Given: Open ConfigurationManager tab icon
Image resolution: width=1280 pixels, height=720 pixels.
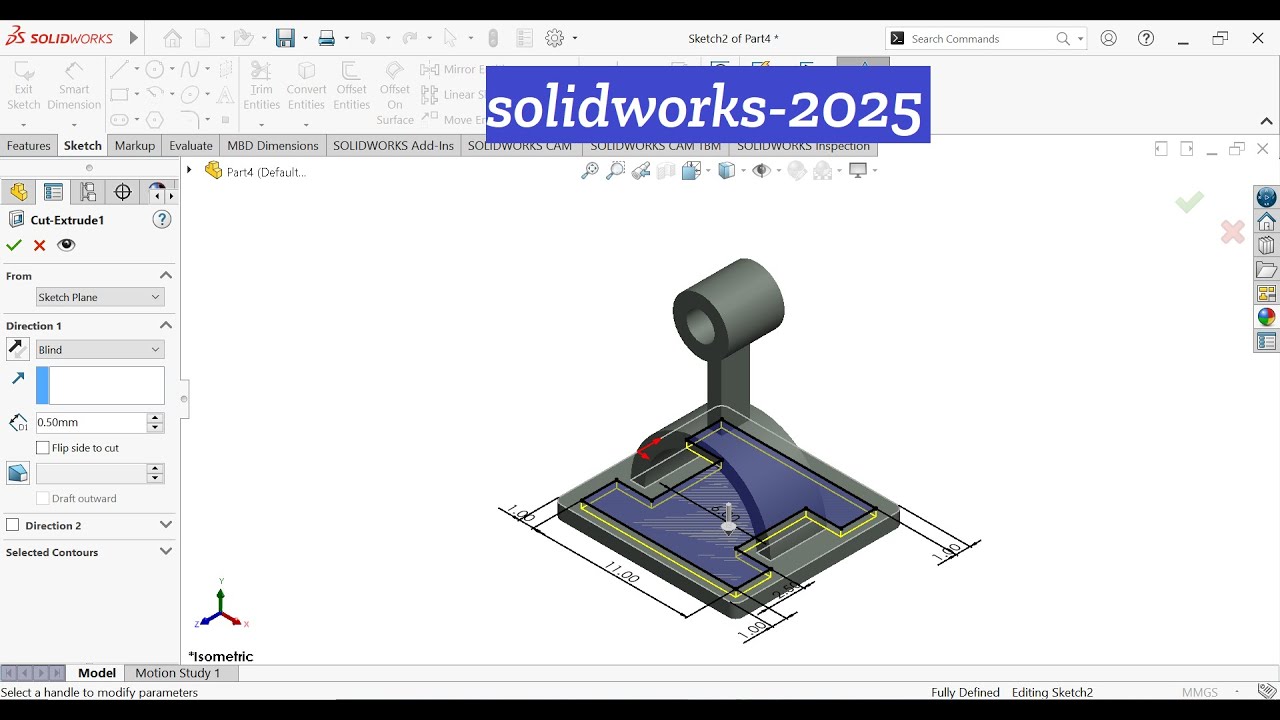Looking at the screenshot, I should [x=89, y=192].
